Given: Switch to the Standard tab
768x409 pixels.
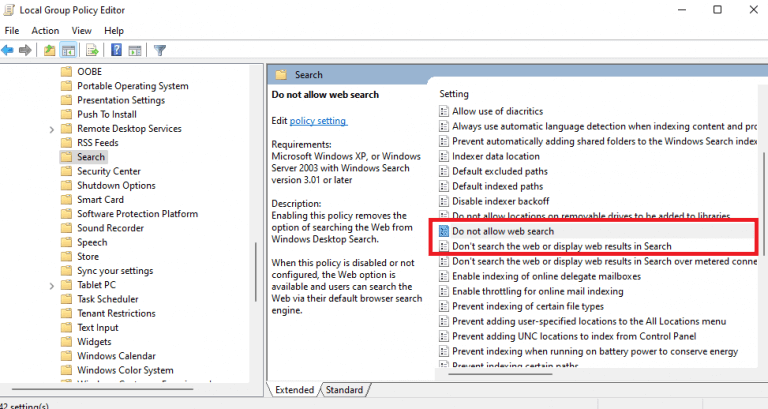Looking at the screenshot, I should (x=344, y=390).
